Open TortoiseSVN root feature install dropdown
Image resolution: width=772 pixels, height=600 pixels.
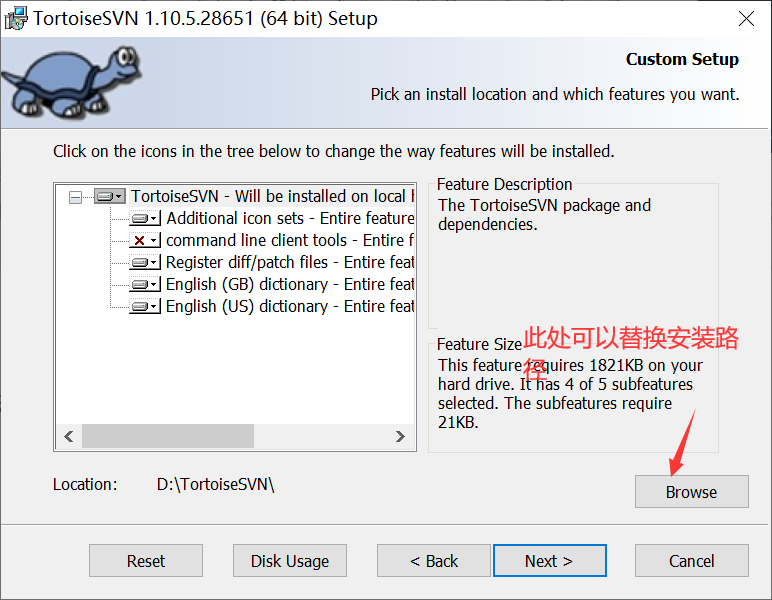tap(110, 196)
